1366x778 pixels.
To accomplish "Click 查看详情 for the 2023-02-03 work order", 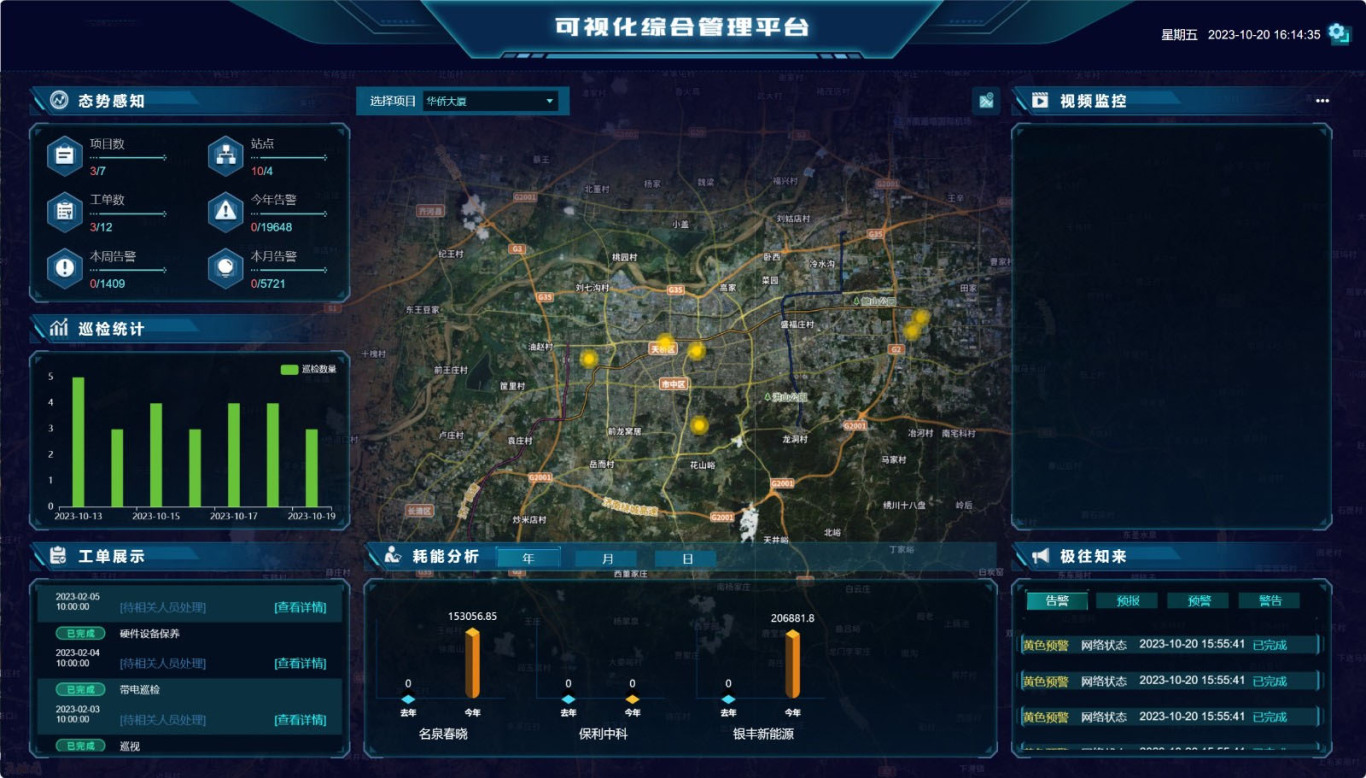I will pos(300,720).
